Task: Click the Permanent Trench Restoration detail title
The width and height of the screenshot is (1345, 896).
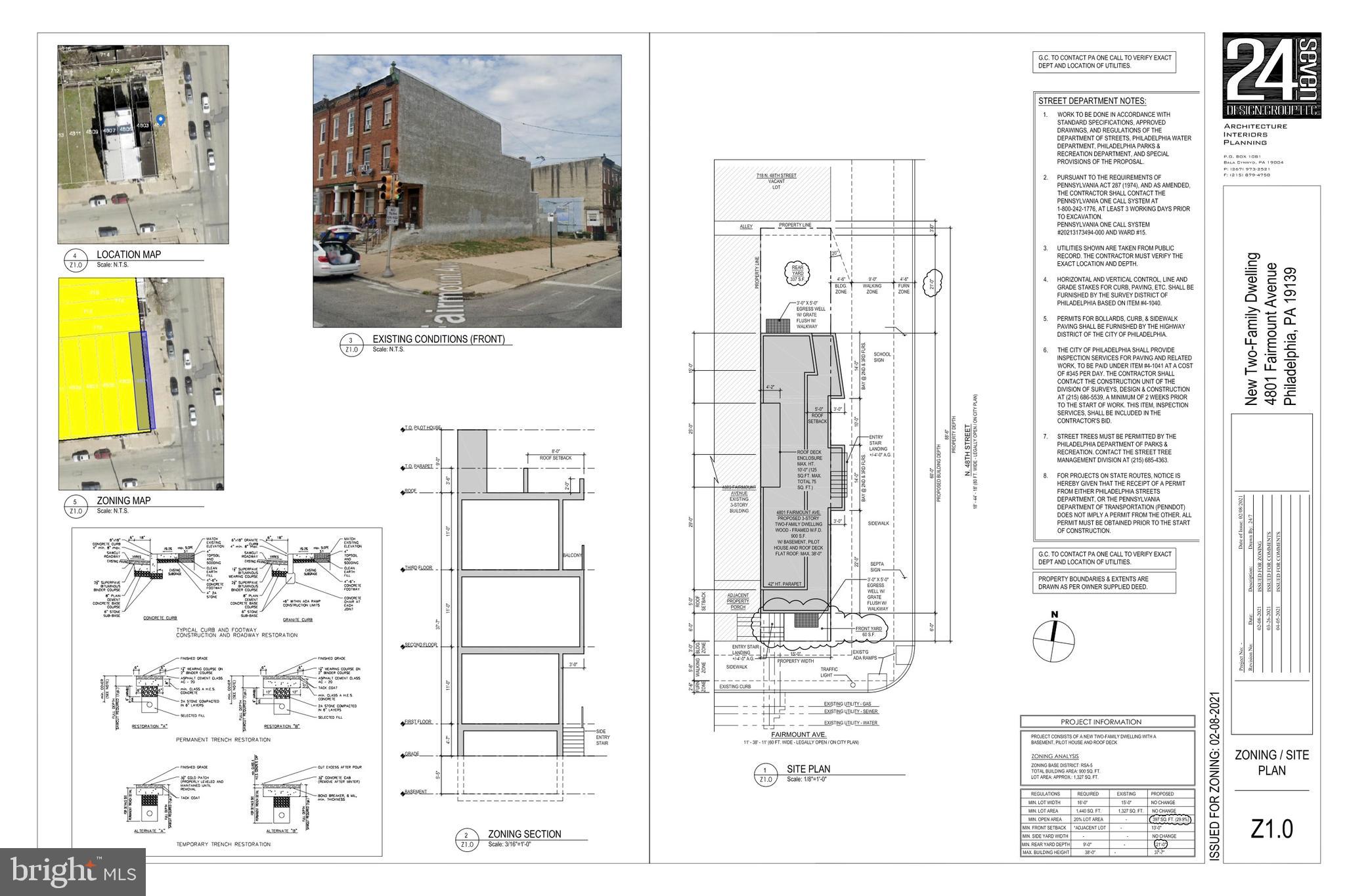Action: point(223,740)
